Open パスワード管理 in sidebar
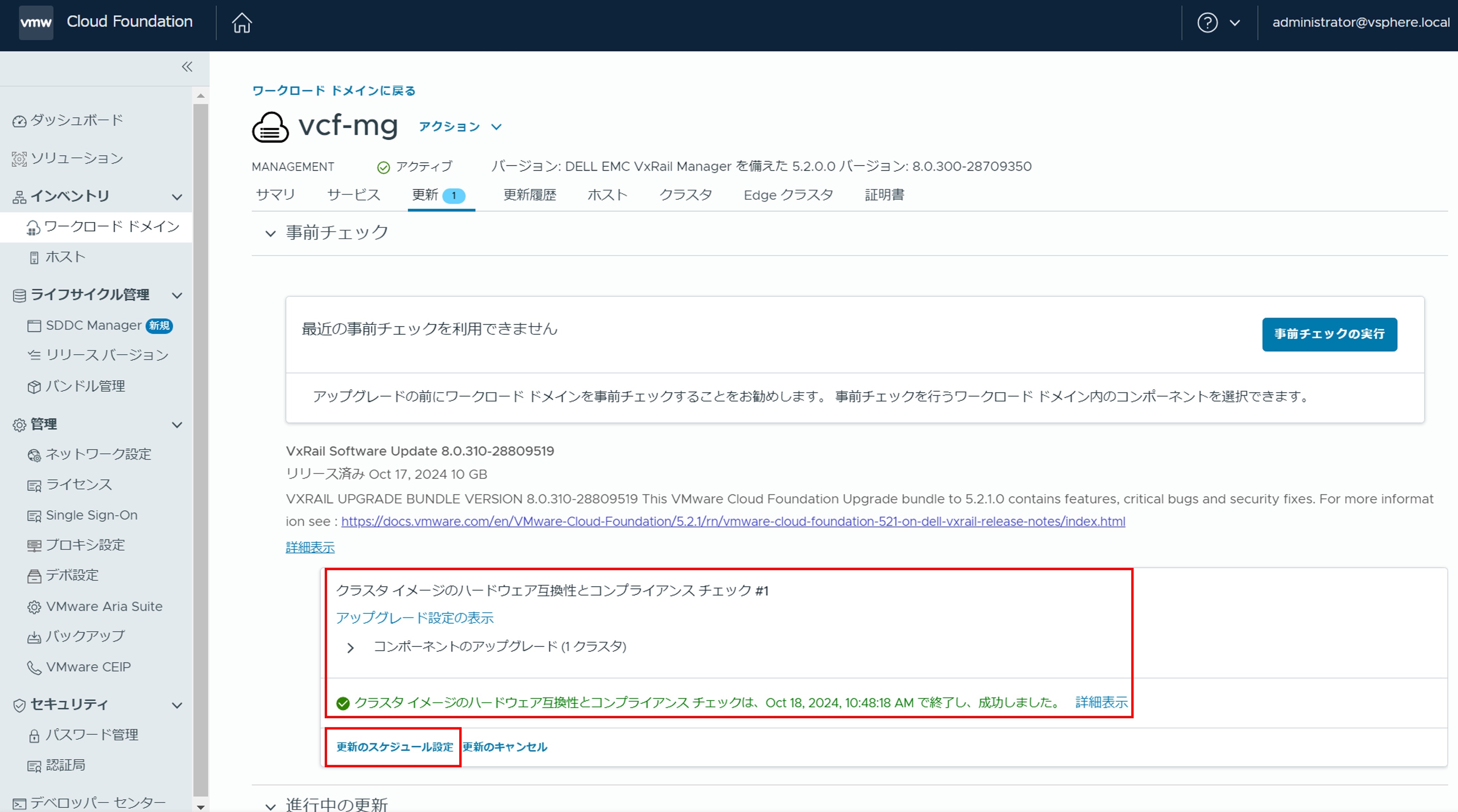Screen dimensions: 1458x812 click(x=91, y=735)
